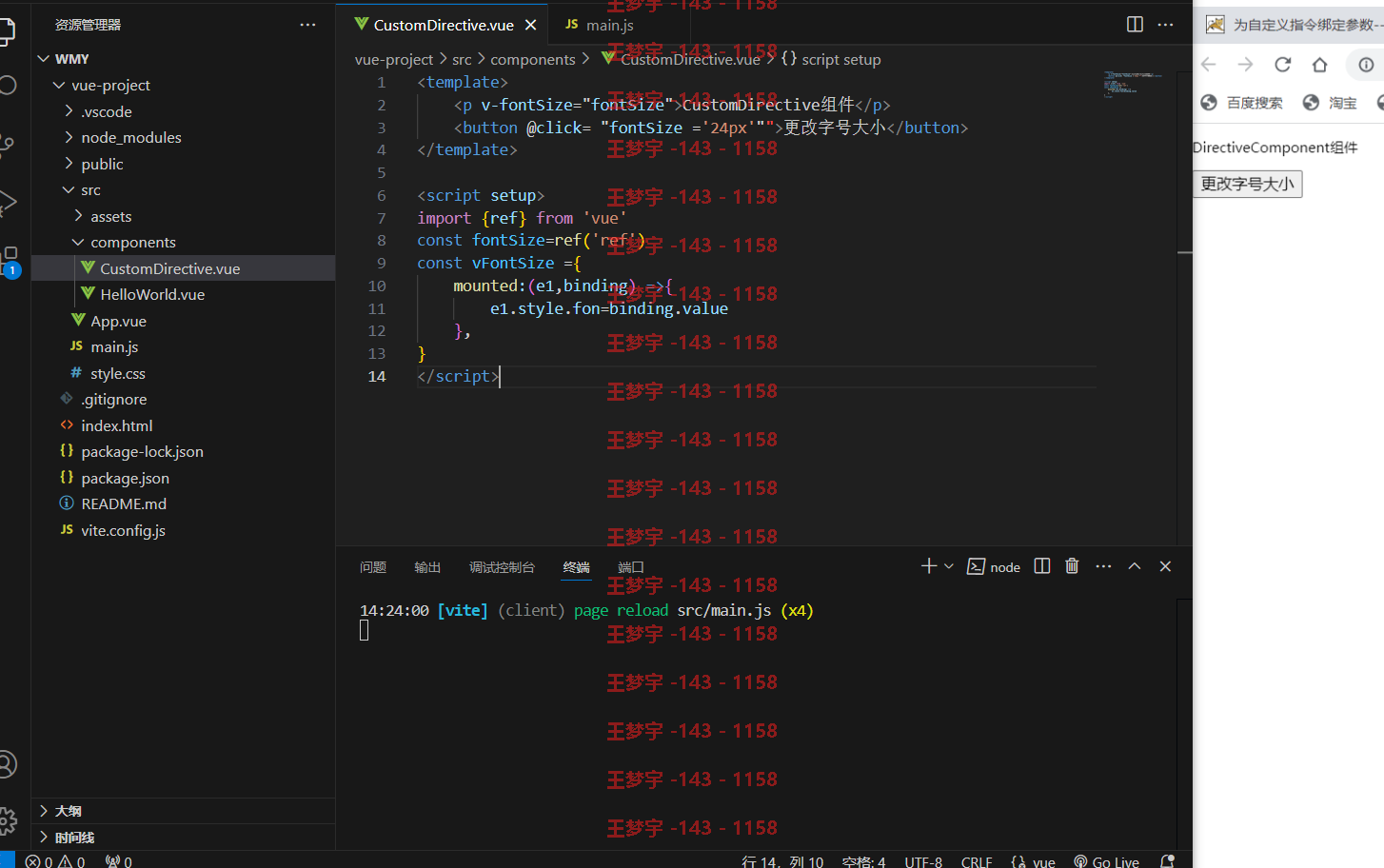Open .gitignore in the explorer
This screenshot has width=1384, height=868.
[184, 399]
